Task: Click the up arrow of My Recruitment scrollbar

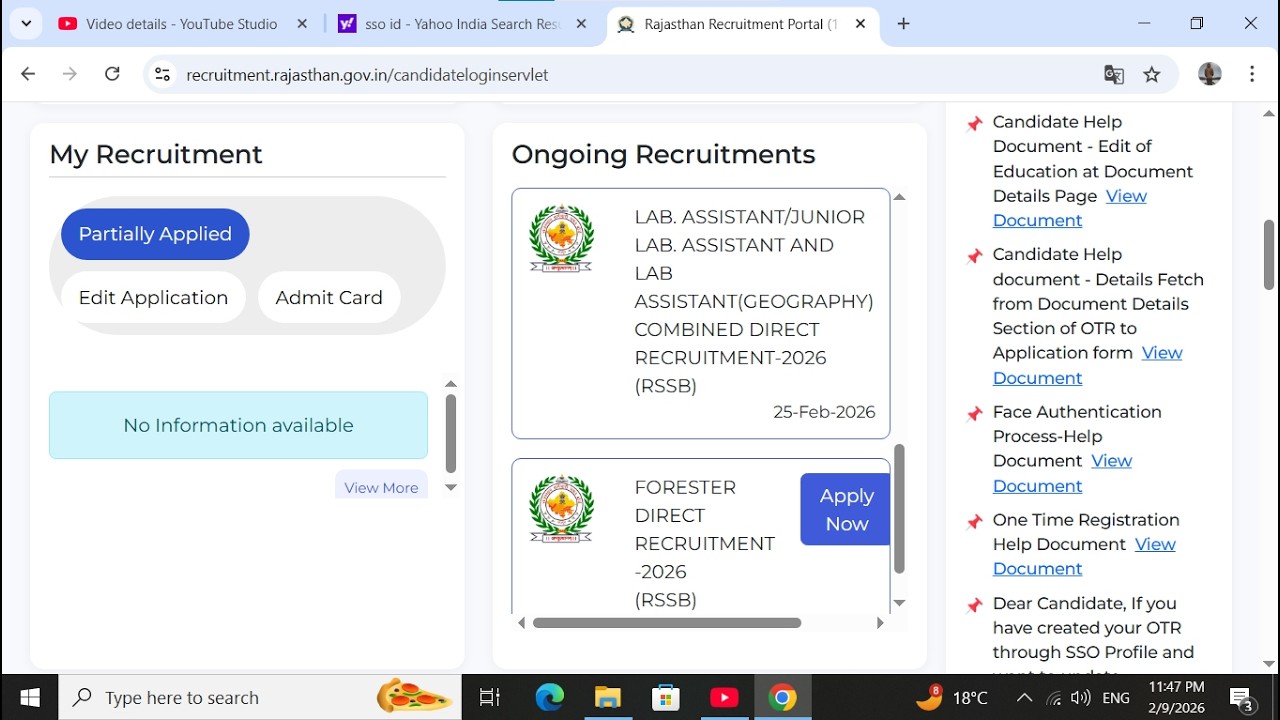Action: click(x=451, y=384)
